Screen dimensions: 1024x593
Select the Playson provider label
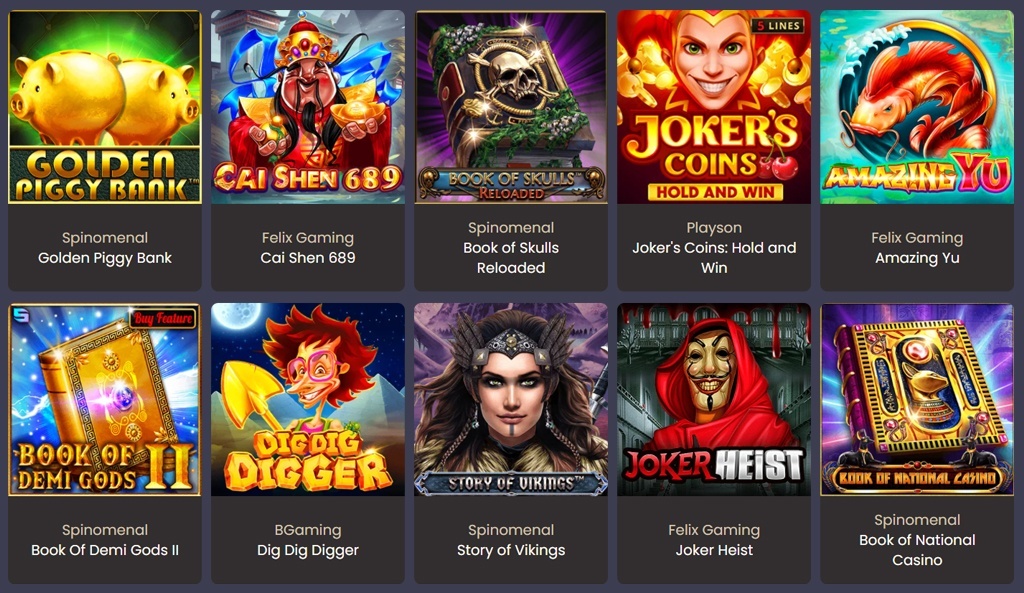pyautogui.click(x=714, y=228)
